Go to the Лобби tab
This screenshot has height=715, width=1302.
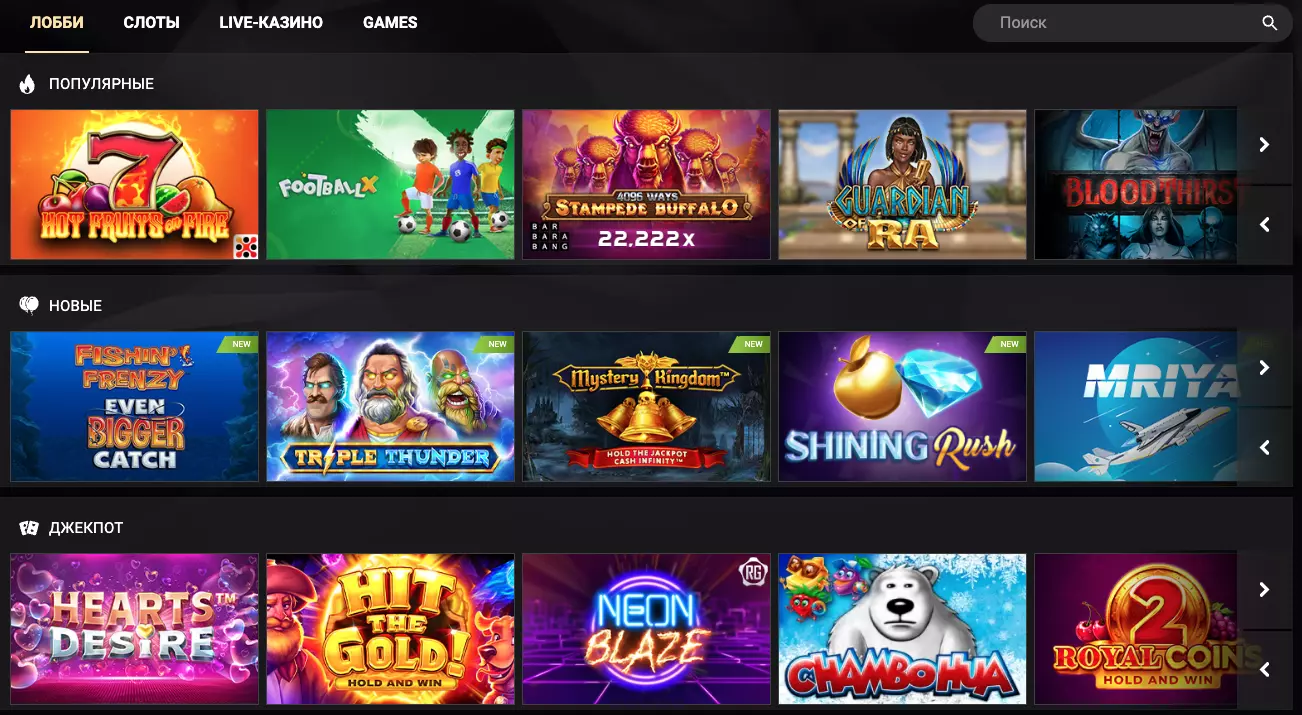57,22
